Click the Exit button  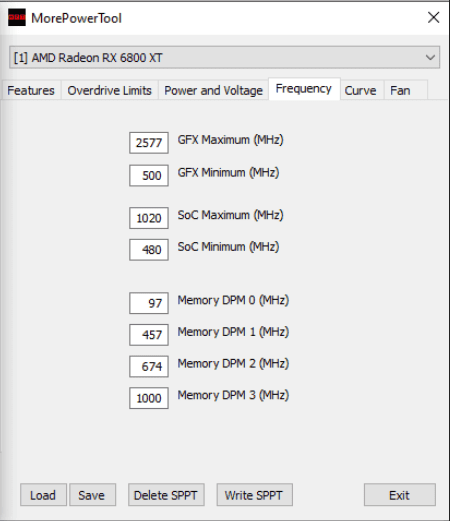click(400, 495)
